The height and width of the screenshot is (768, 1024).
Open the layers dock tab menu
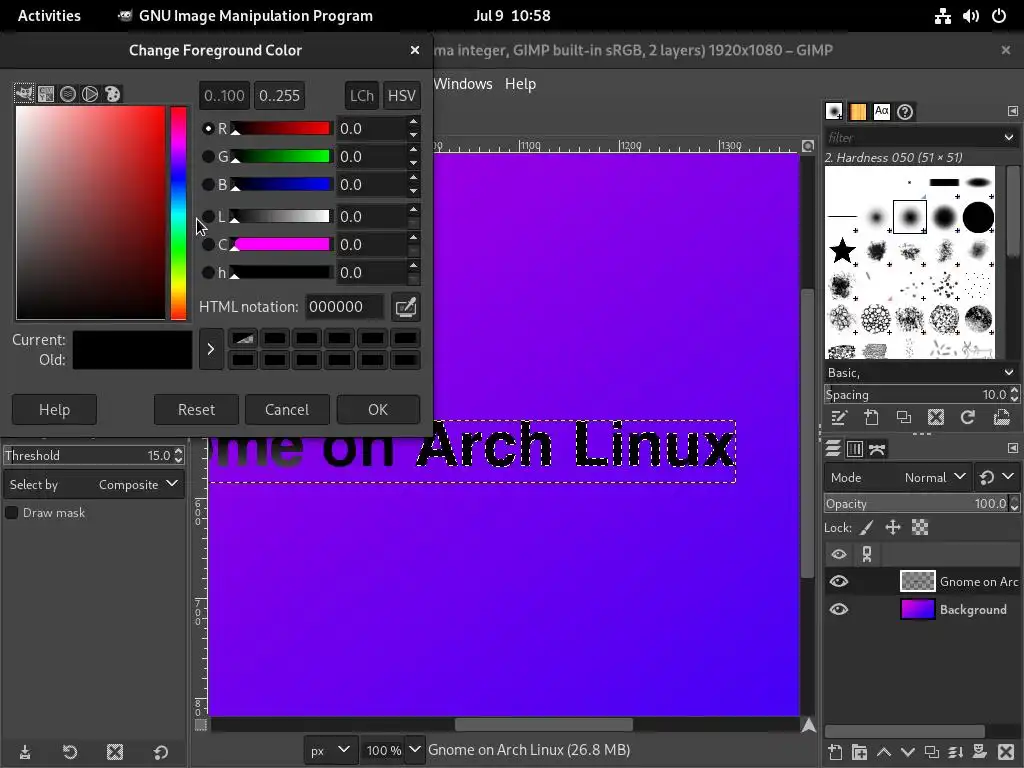[1012, 448]
